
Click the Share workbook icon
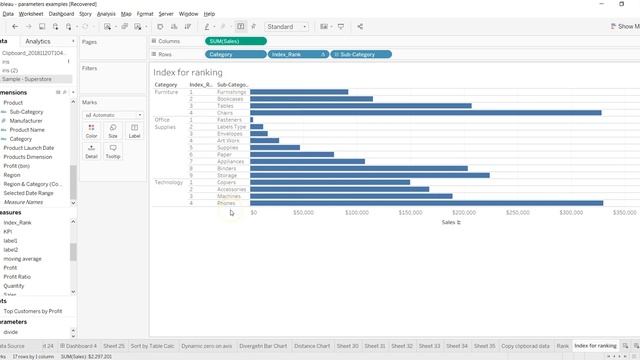pos(360,27)
